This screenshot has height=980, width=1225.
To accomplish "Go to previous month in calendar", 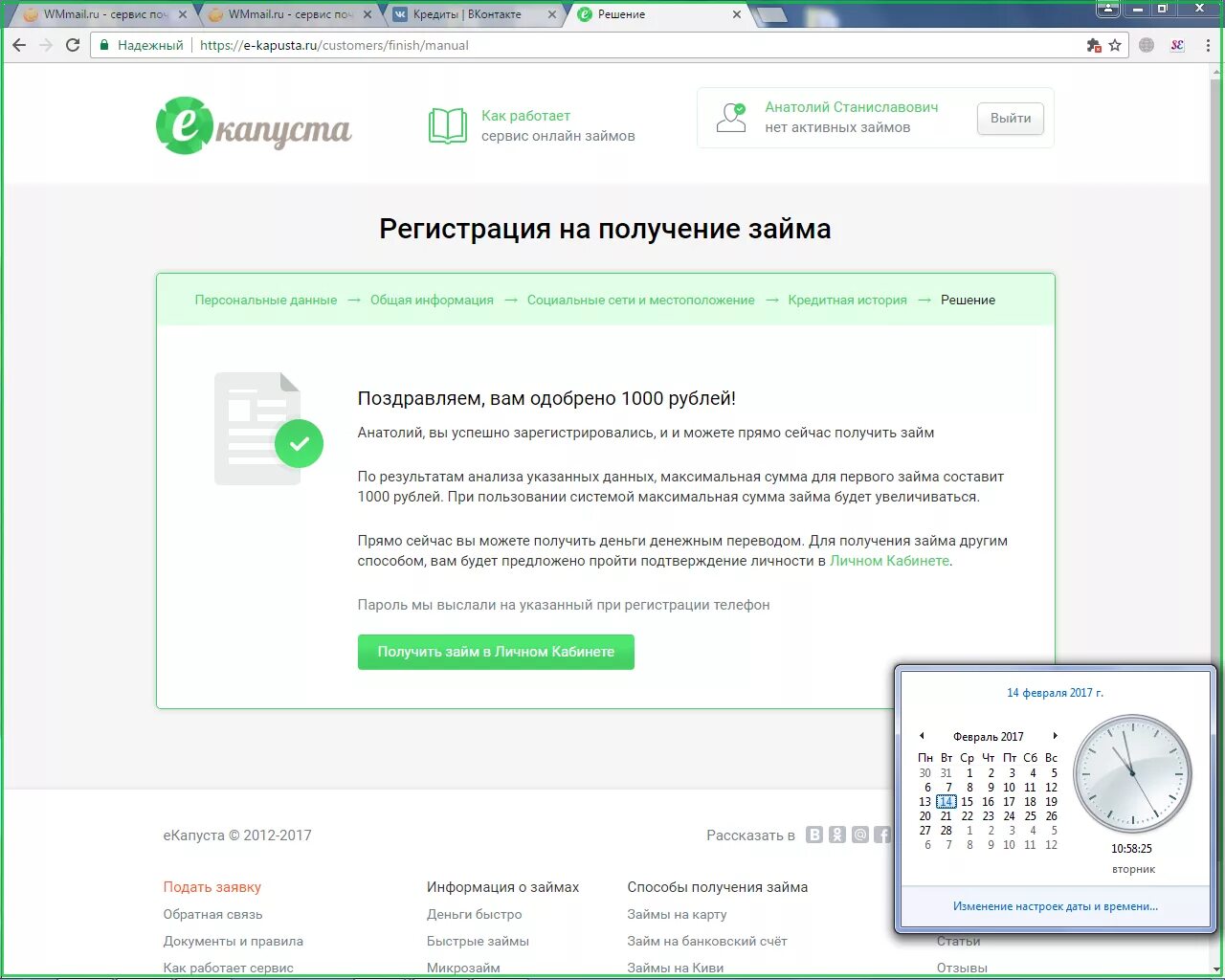I will pos(922,736).
